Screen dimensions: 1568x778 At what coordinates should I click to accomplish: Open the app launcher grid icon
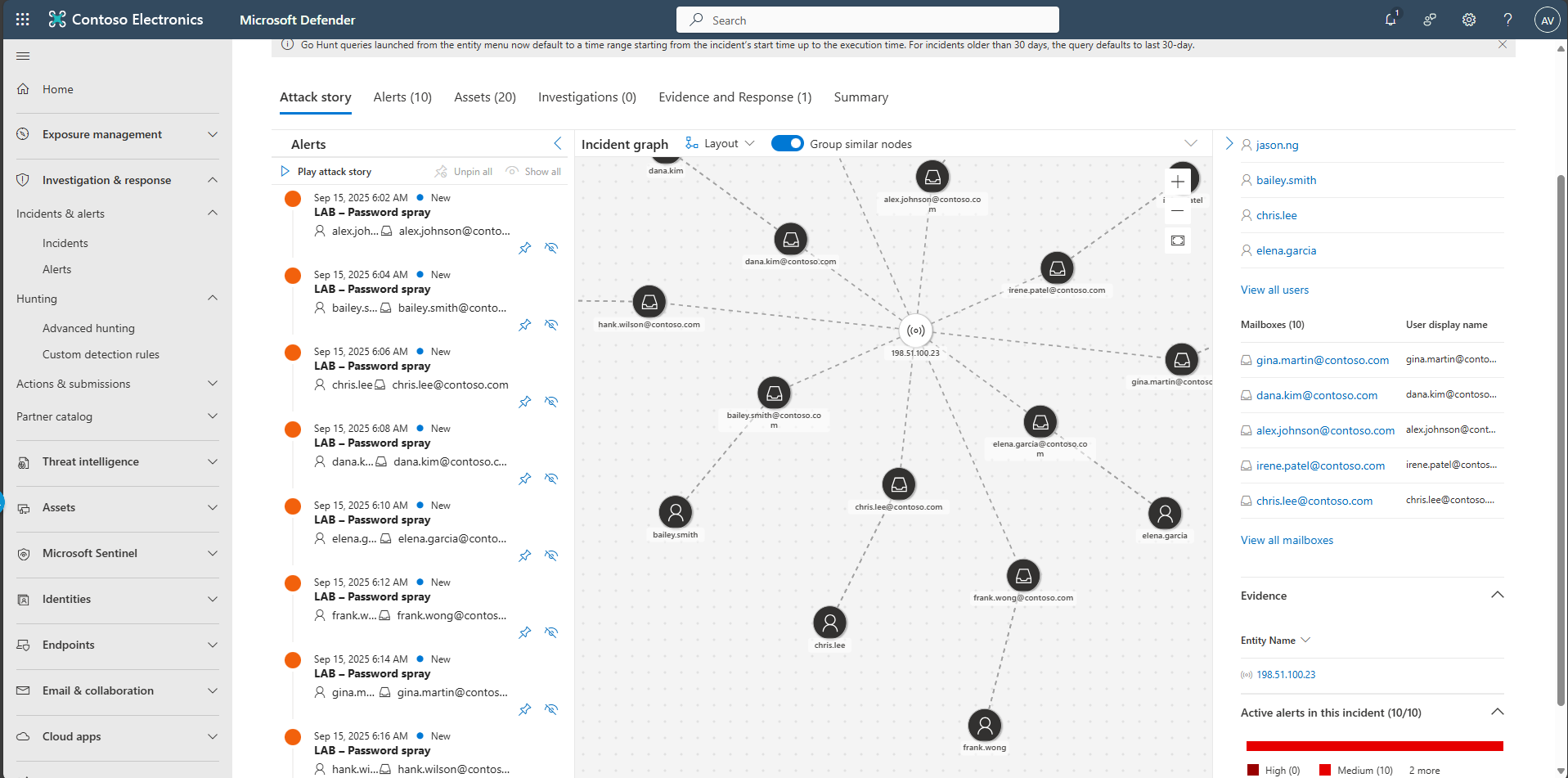23,20
